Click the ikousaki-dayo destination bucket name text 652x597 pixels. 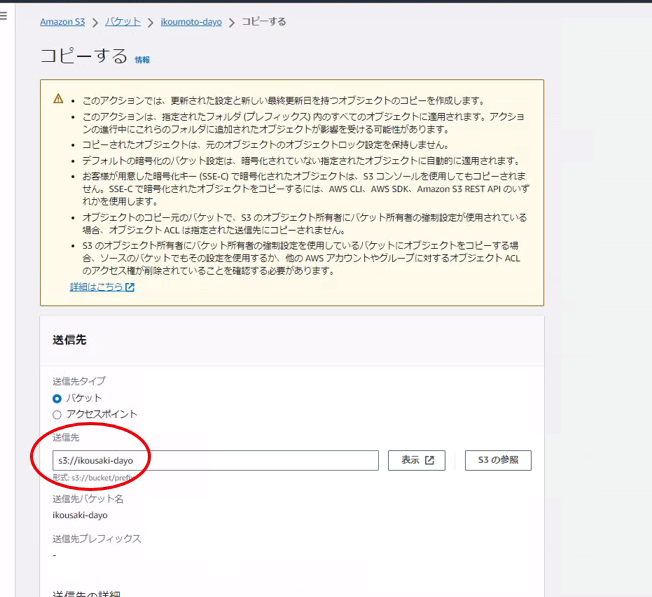[79, 515]
